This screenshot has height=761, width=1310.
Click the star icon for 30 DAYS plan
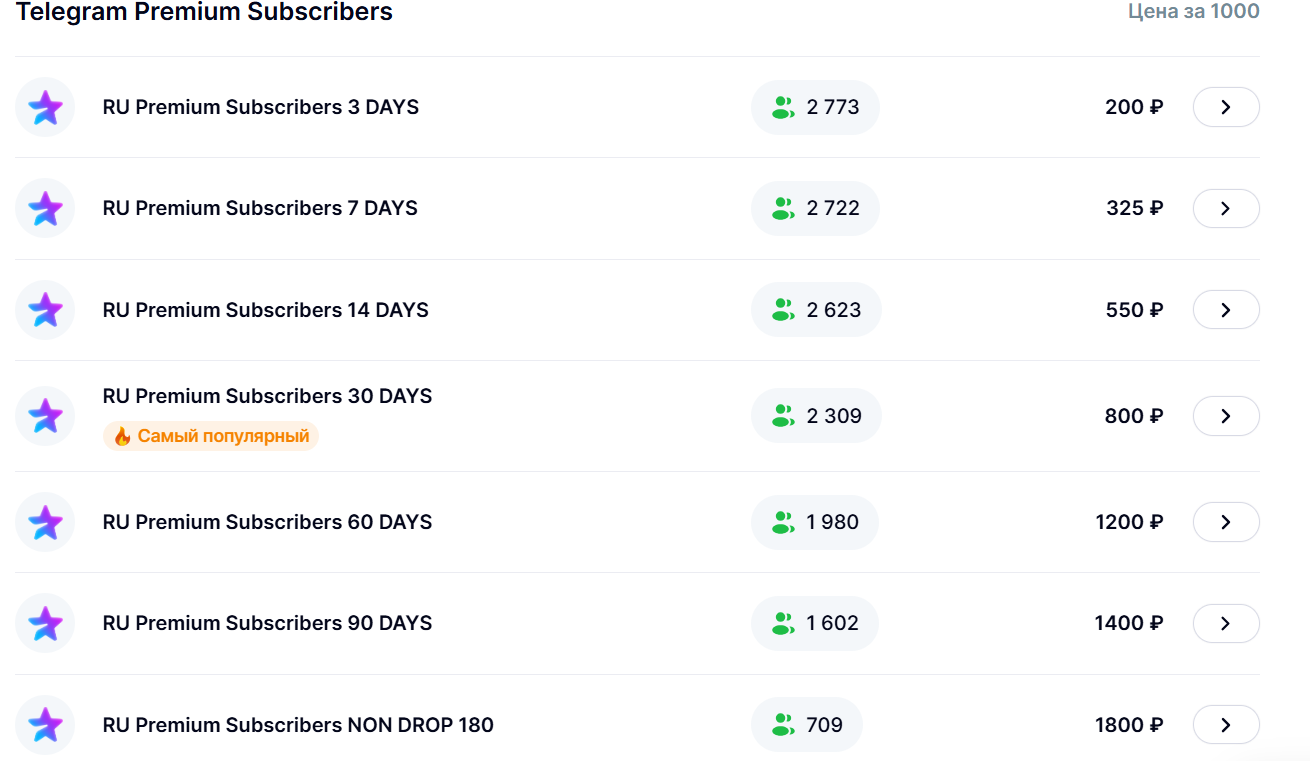pyautogui.click(x=45, y=415)
